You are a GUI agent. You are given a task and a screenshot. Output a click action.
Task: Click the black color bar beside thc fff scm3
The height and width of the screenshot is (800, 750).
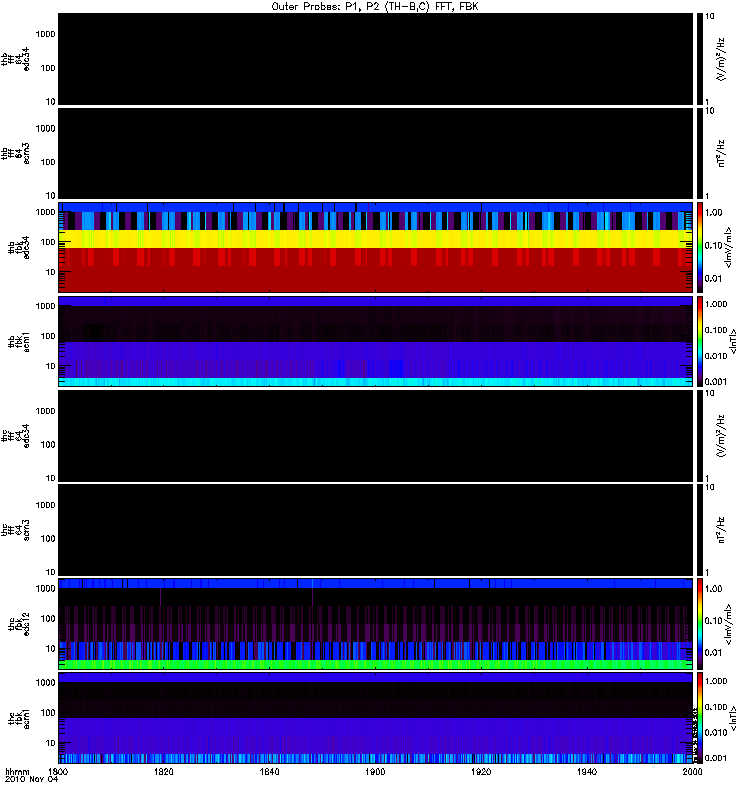[700, 530]
